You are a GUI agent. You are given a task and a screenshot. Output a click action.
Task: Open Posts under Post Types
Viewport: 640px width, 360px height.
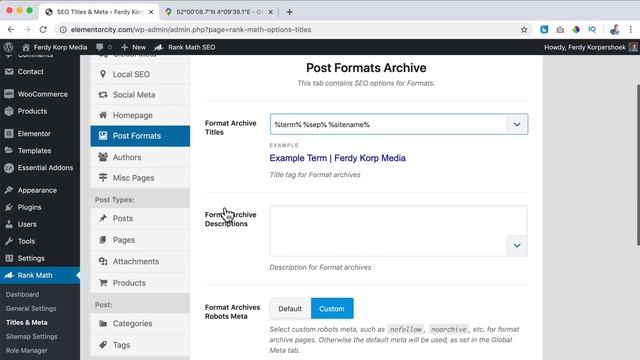coord(140,218)
